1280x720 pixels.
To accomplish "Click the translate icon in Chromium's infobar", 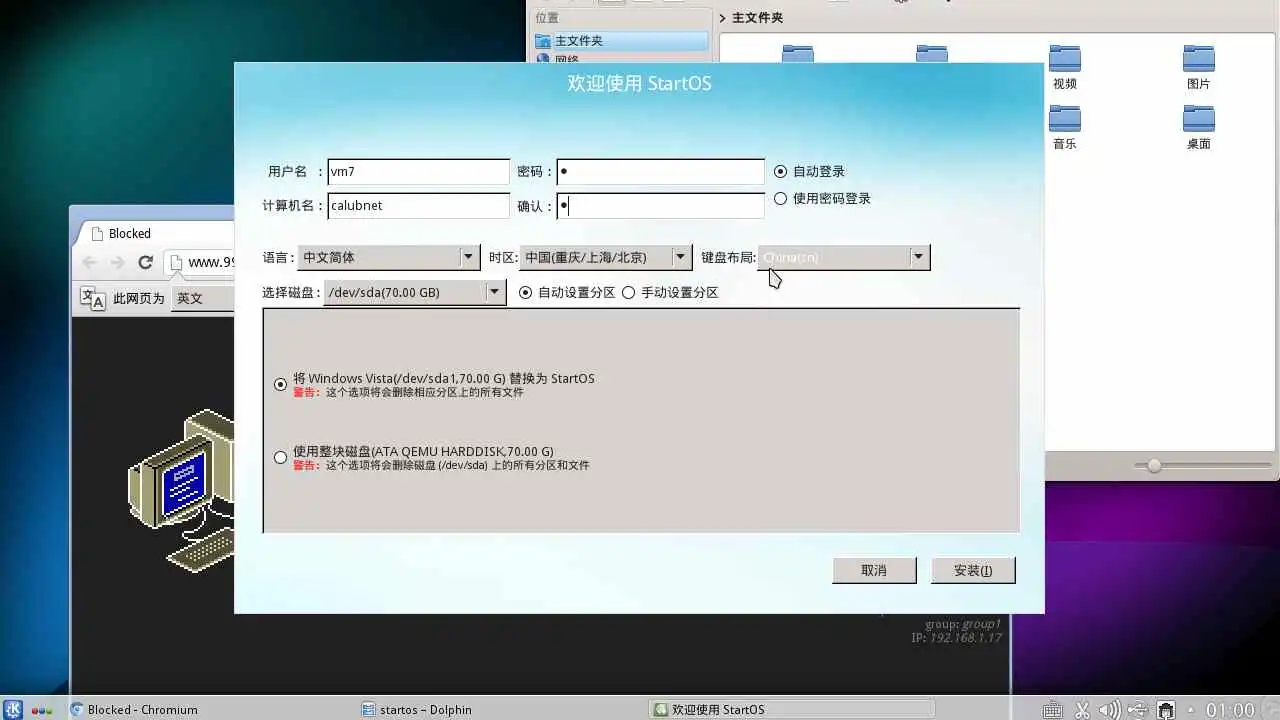I will point(92,298).
